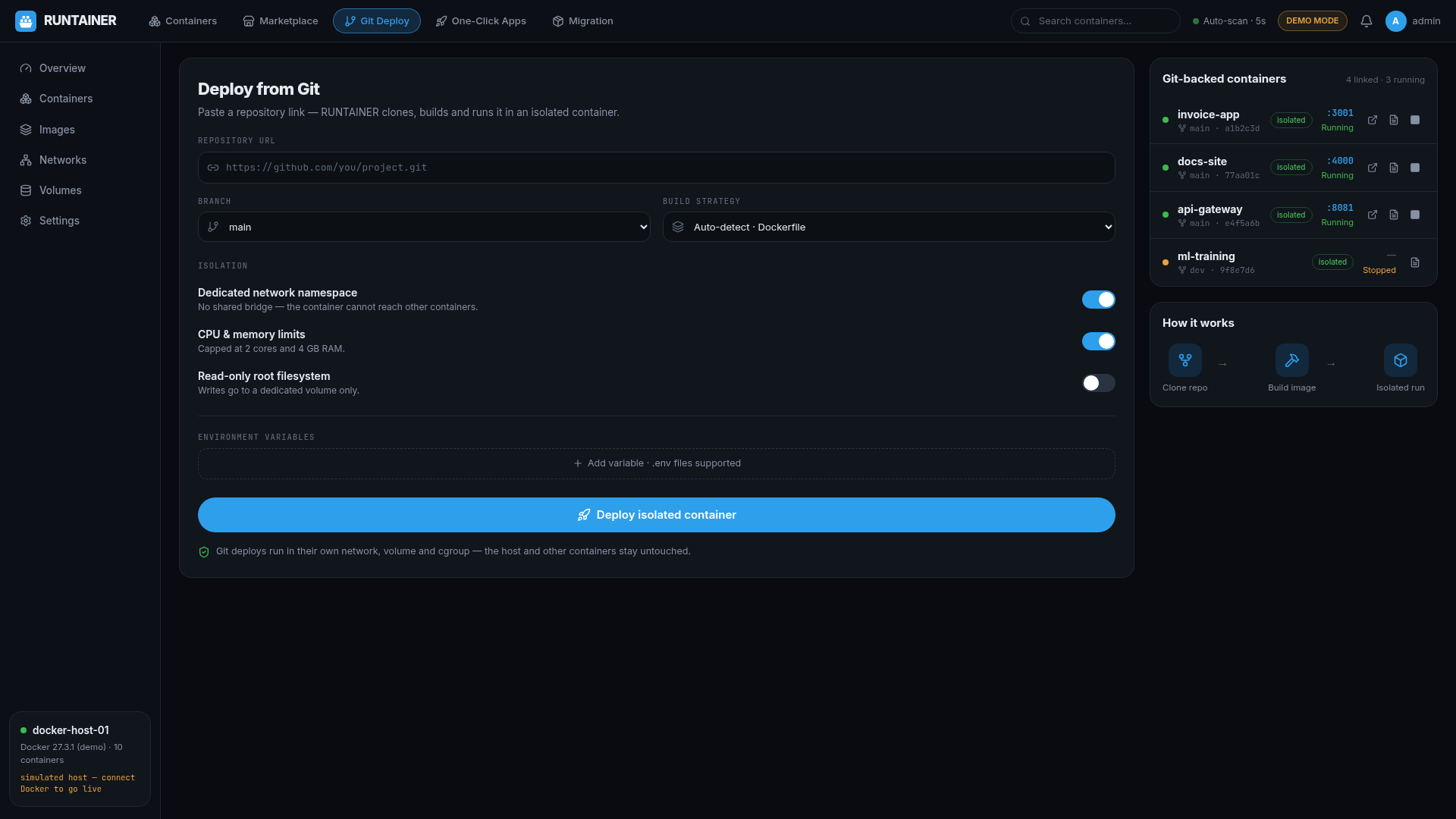1456x819 pixels.
Task: Click the docker-host-01 host card
Action: pyautogui.click(x=80, y=759)
